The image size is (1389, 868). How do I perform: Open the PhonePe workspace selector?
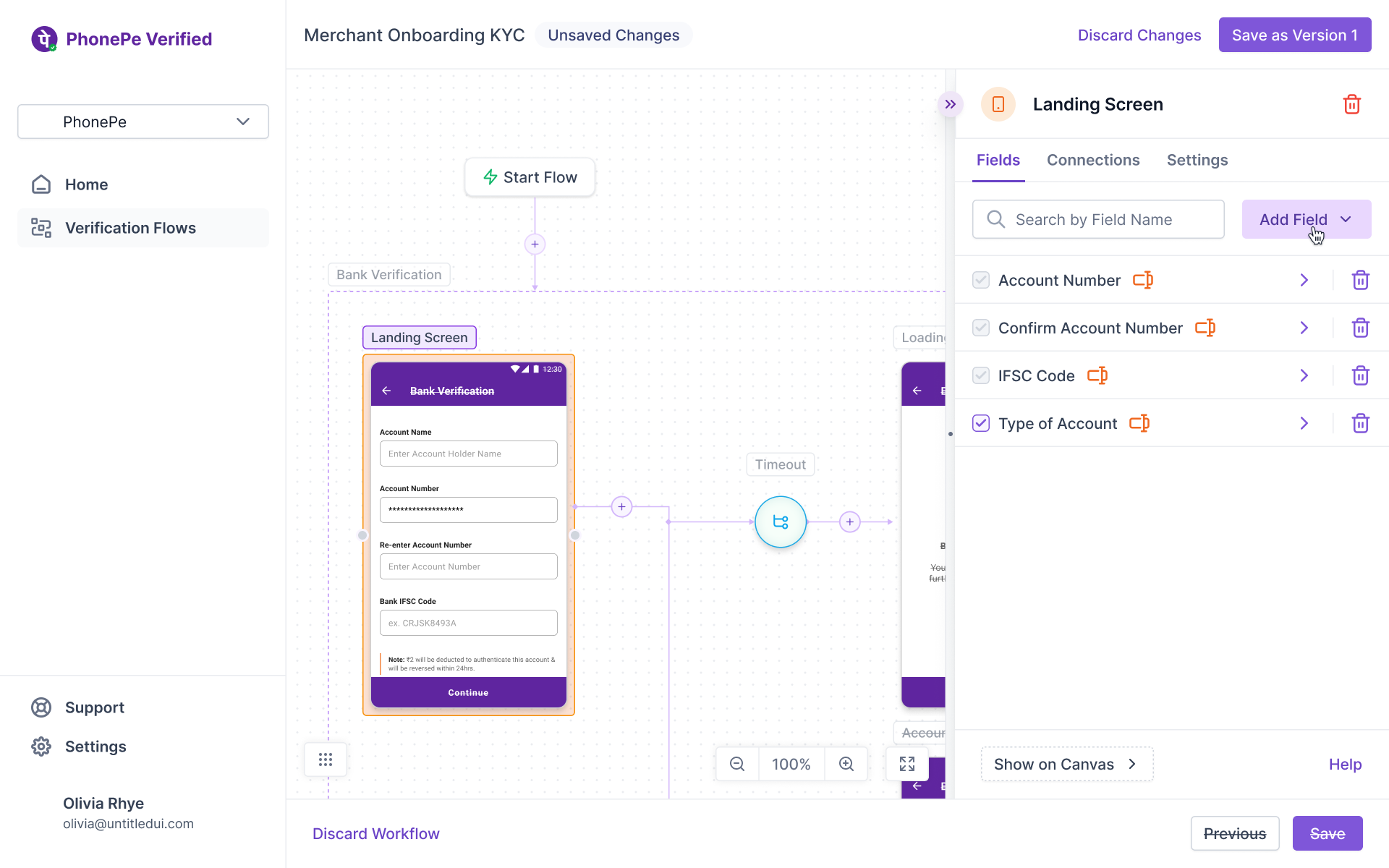143,122
